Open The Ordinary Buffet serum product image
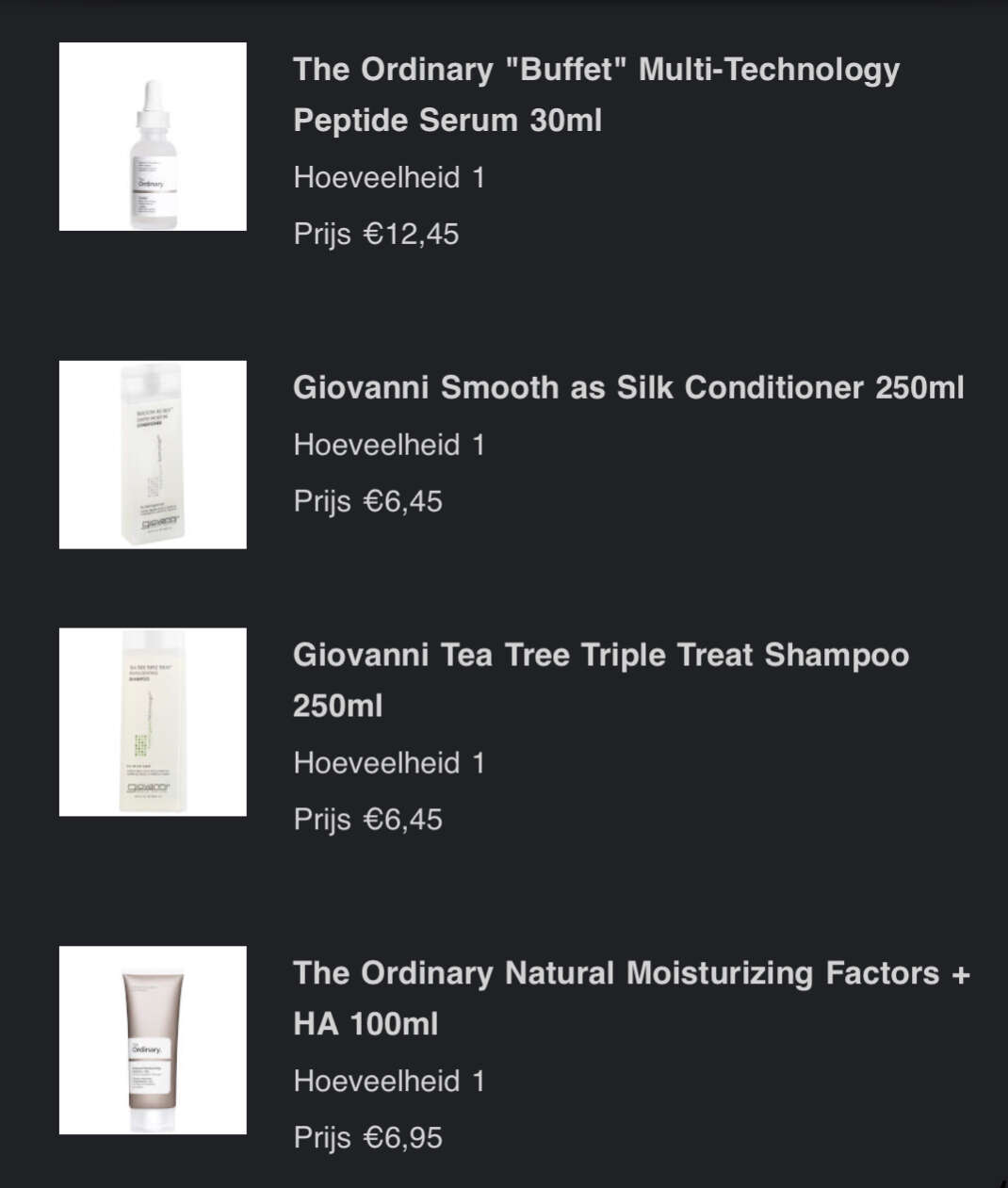This screenshot has height=1188, width=1008. [x=153, y=137]
